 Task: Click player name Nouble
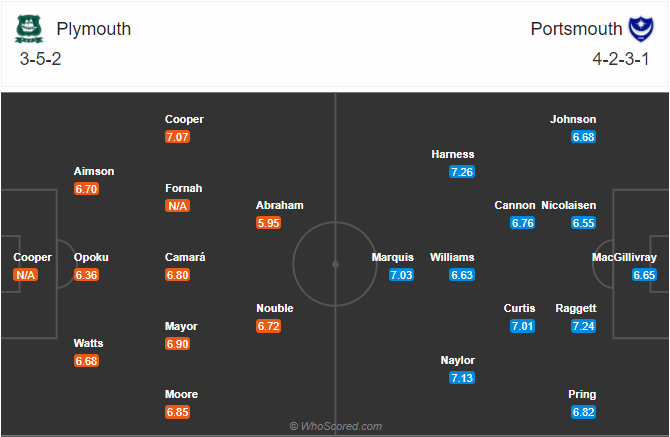click(x=275, y=308)
